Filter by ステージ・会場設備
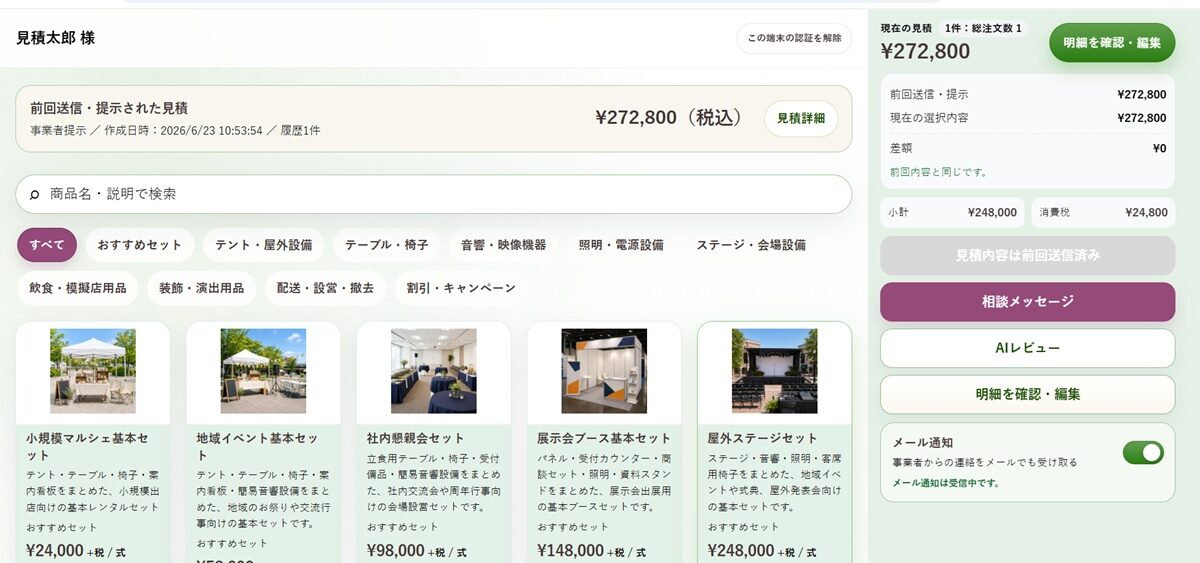The height and width of the screenshot is (563, 1200). click(751, 245)
